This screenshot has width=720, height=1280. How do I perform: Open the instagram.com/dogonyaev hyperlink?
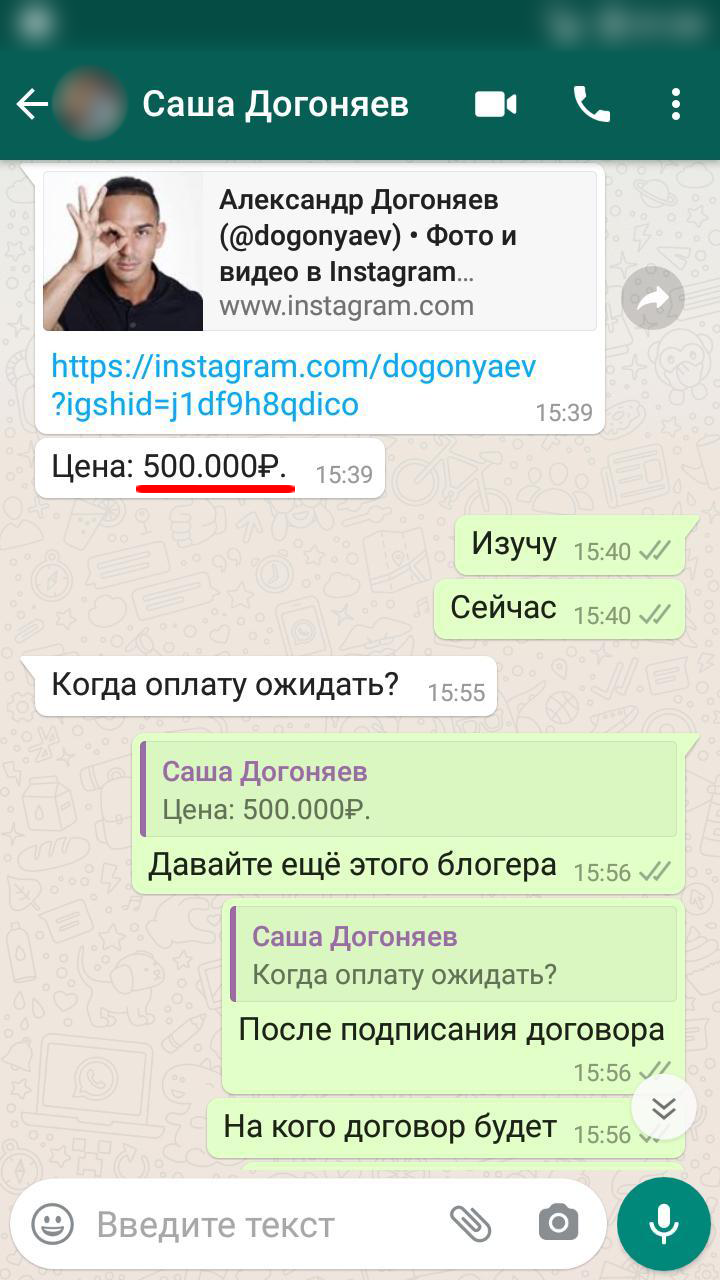point(294,385)
